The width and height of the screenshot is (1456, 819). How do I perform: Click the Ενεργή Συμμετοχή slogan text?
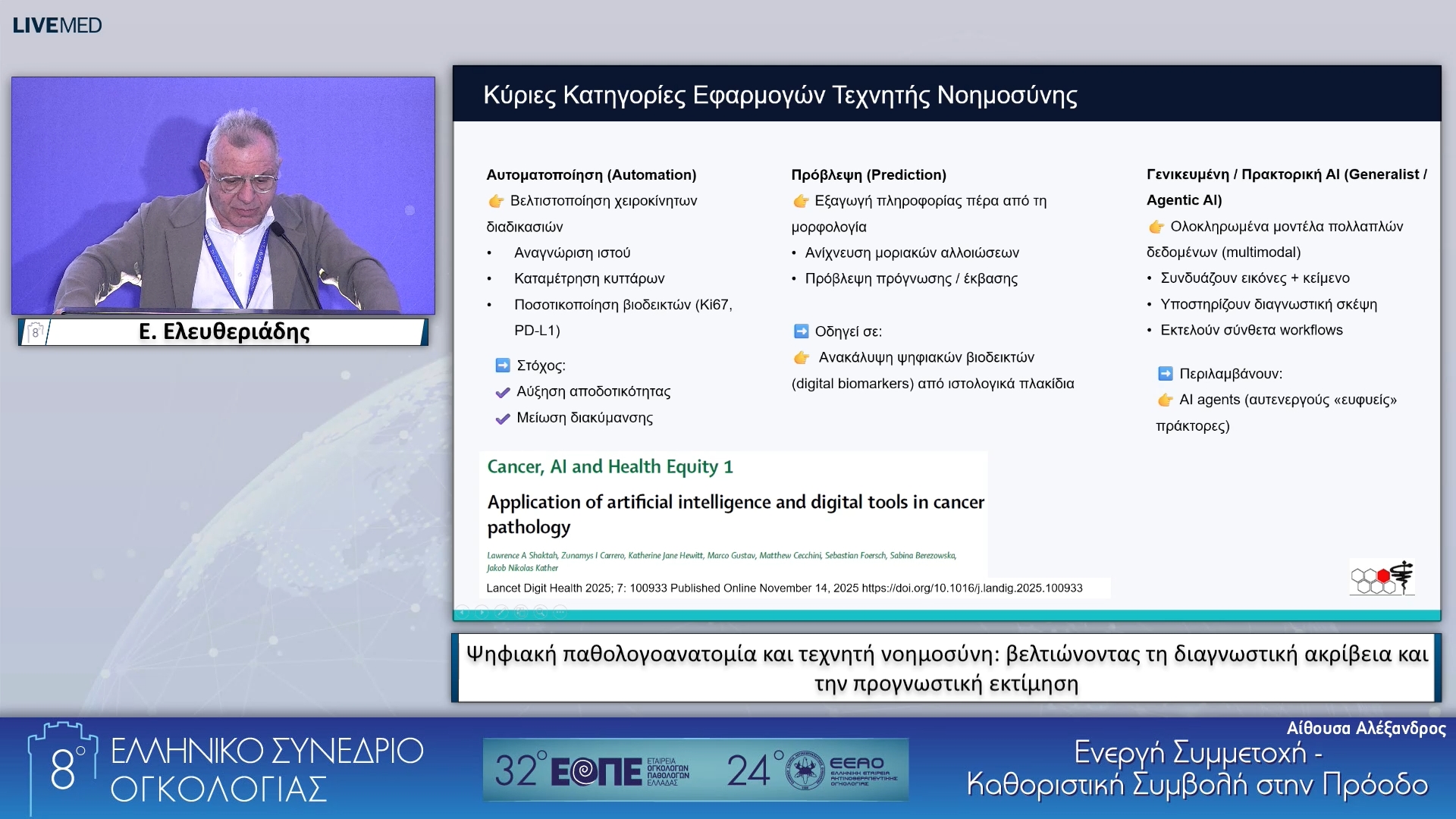(1197, 769)
